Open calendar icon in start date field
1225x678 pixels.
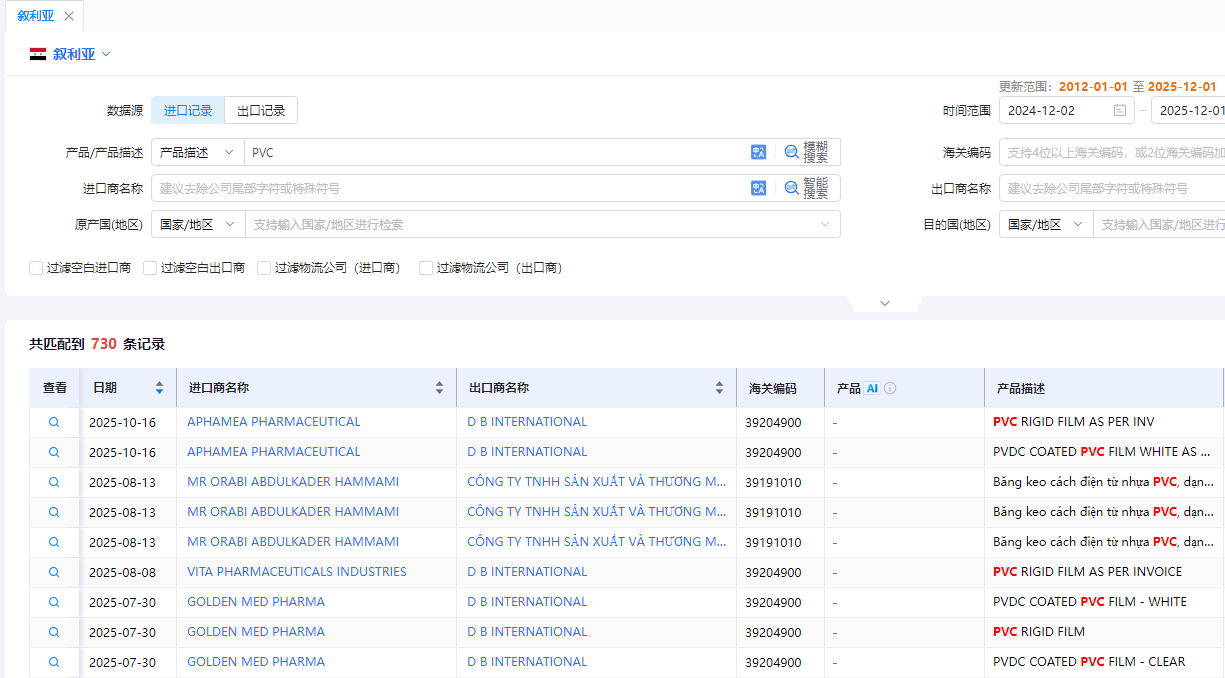pos(1120,110)
